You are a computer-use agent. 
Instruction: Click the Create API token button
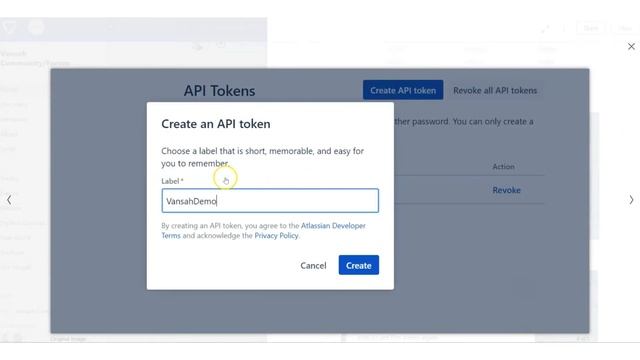(403, 90)
